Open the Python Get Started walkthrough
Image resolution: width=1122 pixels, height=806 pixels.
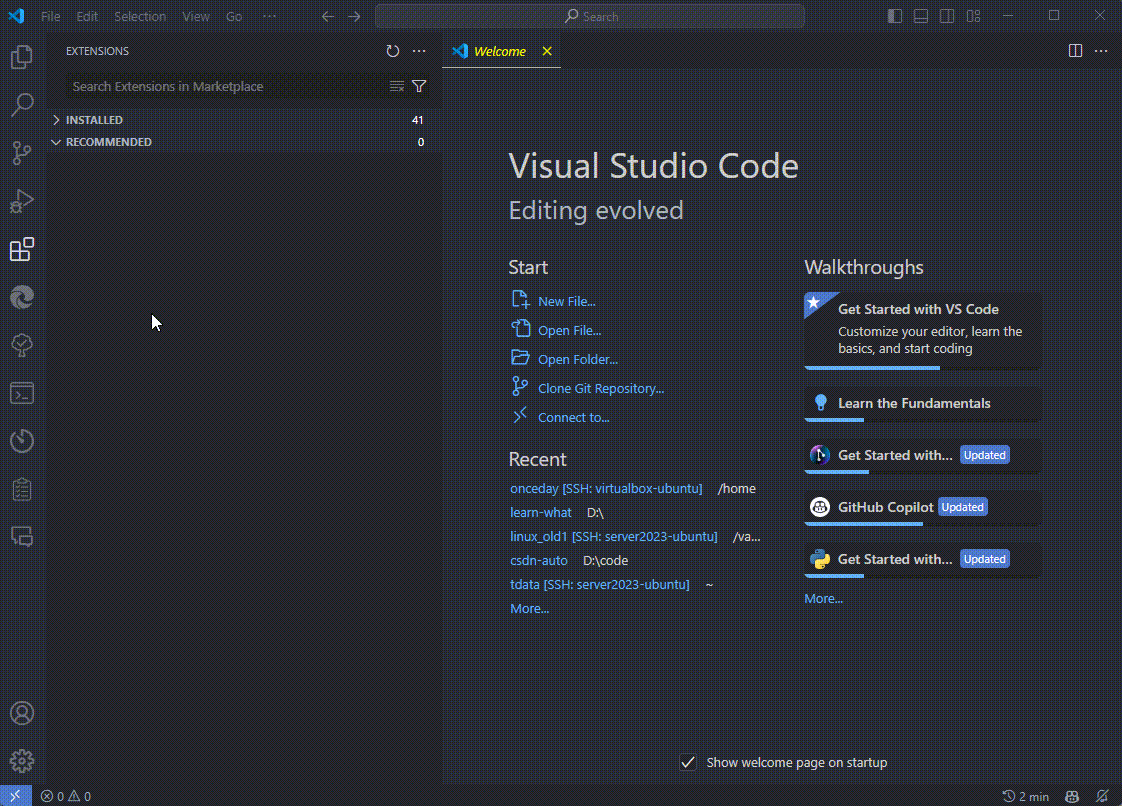[923, 560]
